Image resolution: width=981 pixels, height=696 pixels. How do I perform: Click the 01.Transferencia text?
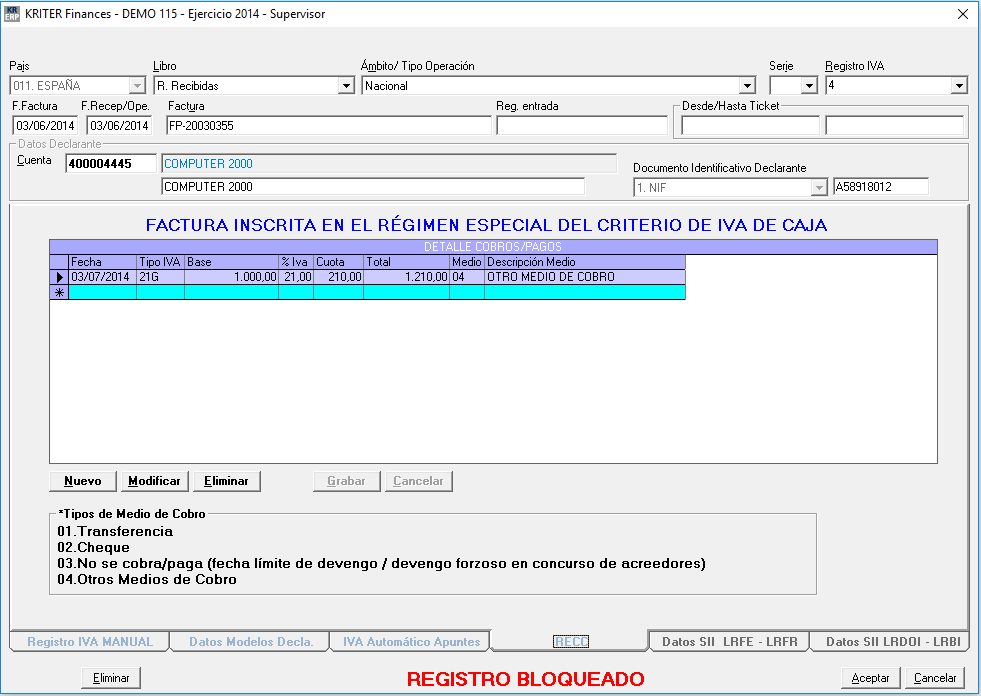pyautogui.click(x=115, y=531)
